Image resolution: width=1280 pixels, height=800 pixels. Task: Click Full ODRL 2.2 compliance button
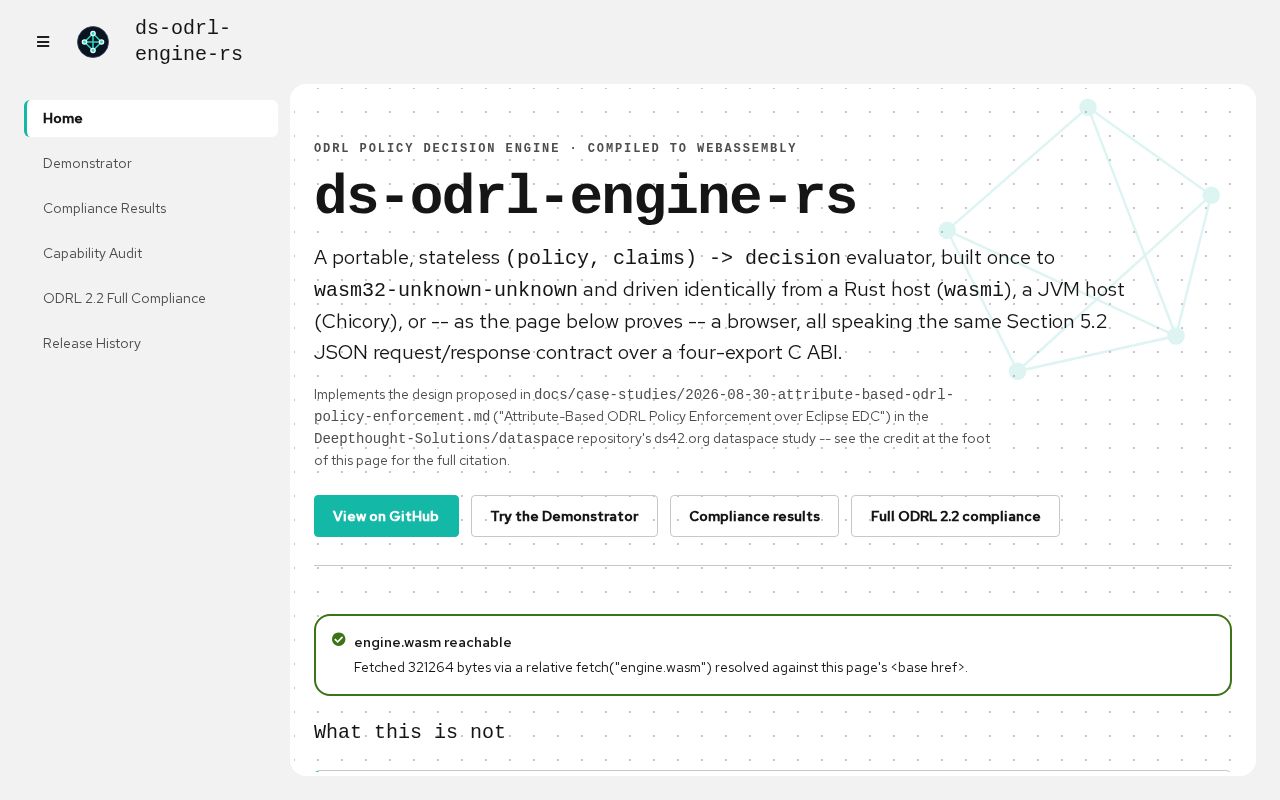click(955, 516)
